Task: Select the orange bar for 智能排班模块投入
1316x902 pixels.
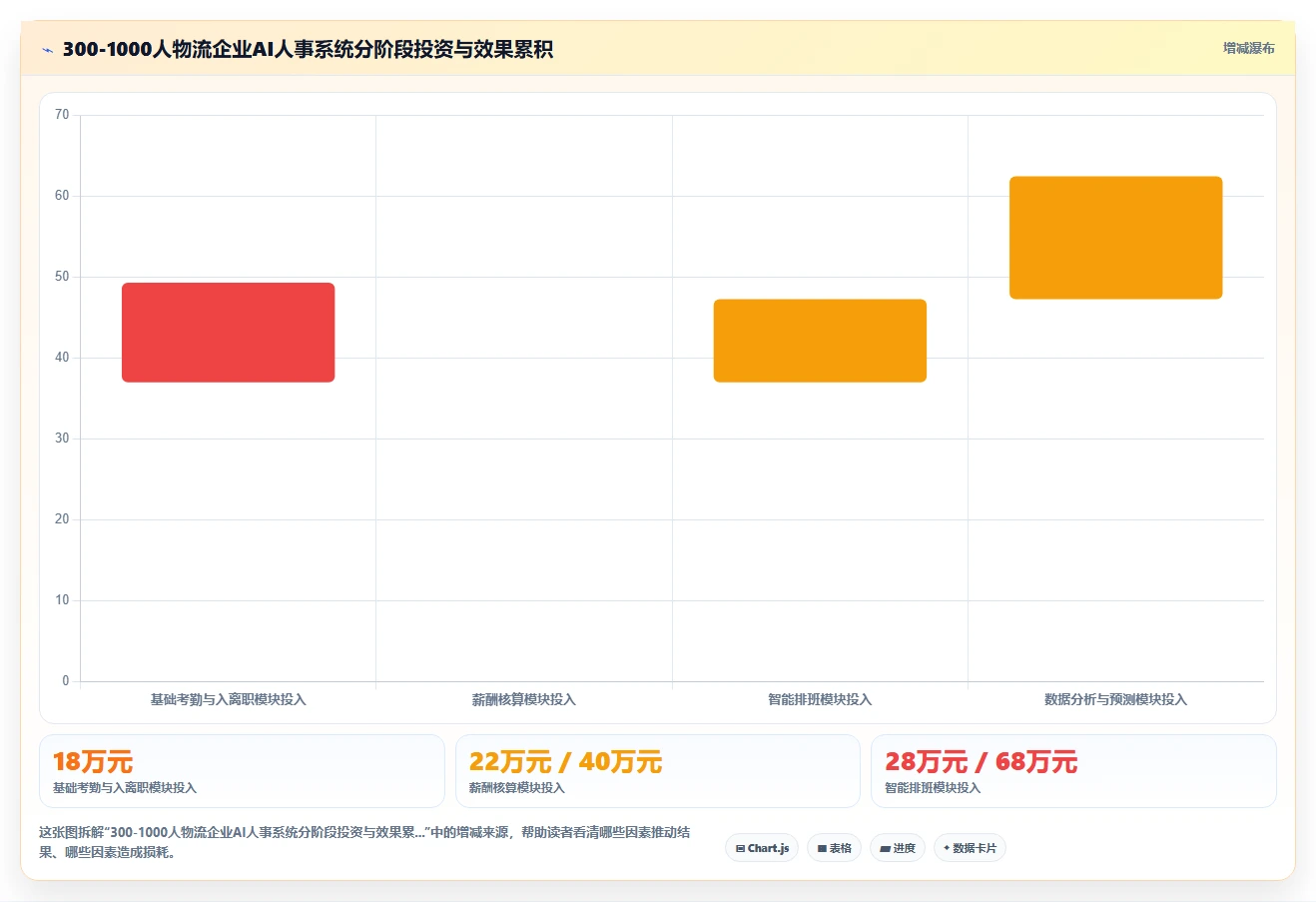Action: (x=820, y=341)
